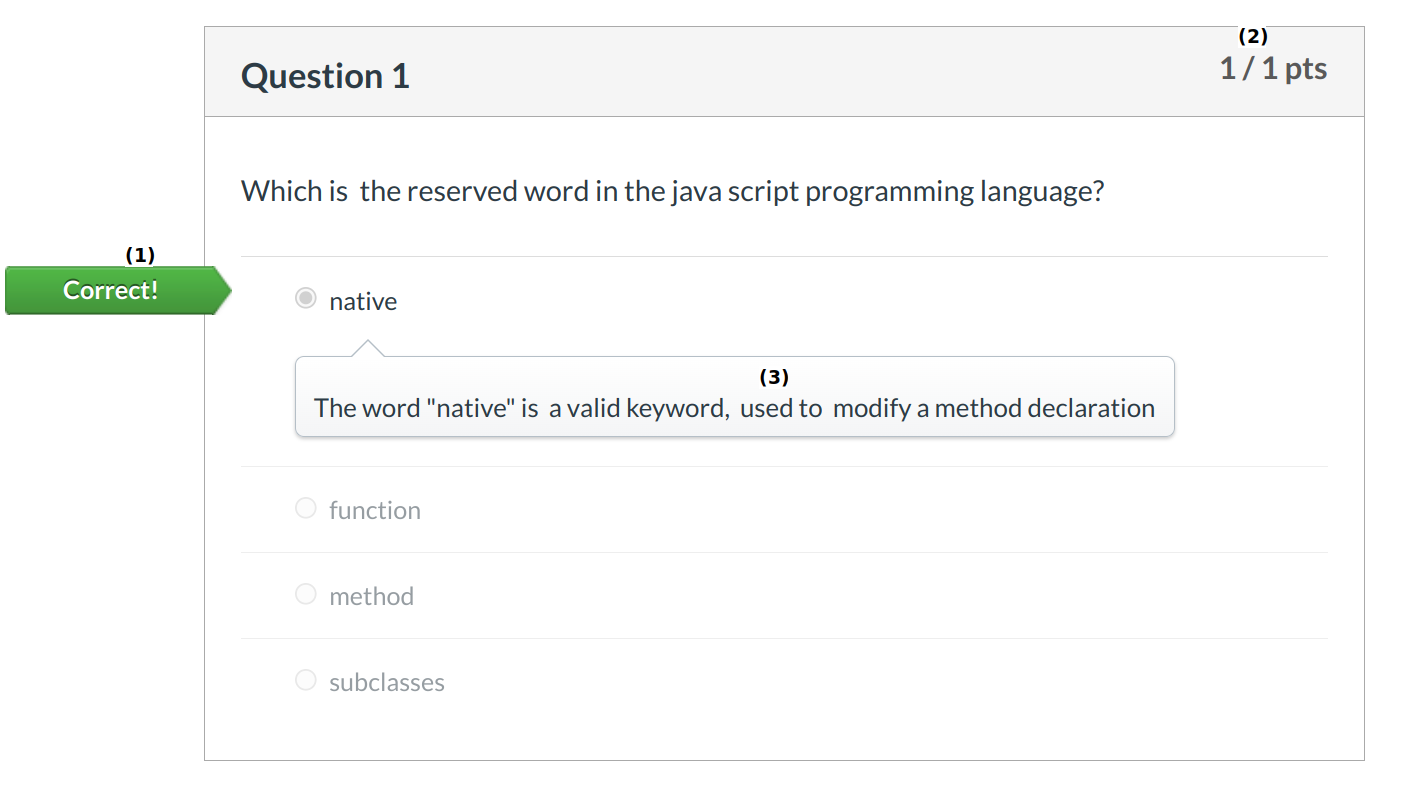The height and width of the screenshot is (798, 1408).
Task: Pick the "method" radio button
Action: pos(306,594)
